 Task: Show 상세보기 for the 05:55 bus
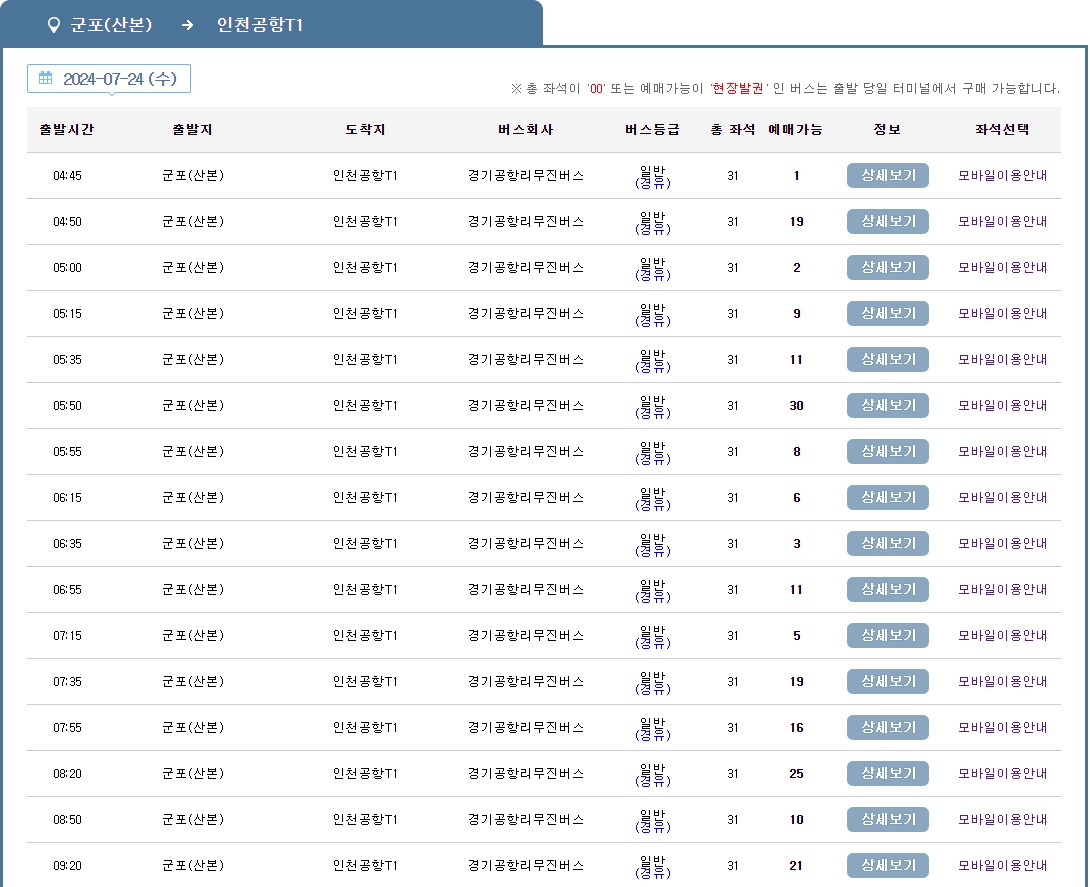(x=888, y=451)
